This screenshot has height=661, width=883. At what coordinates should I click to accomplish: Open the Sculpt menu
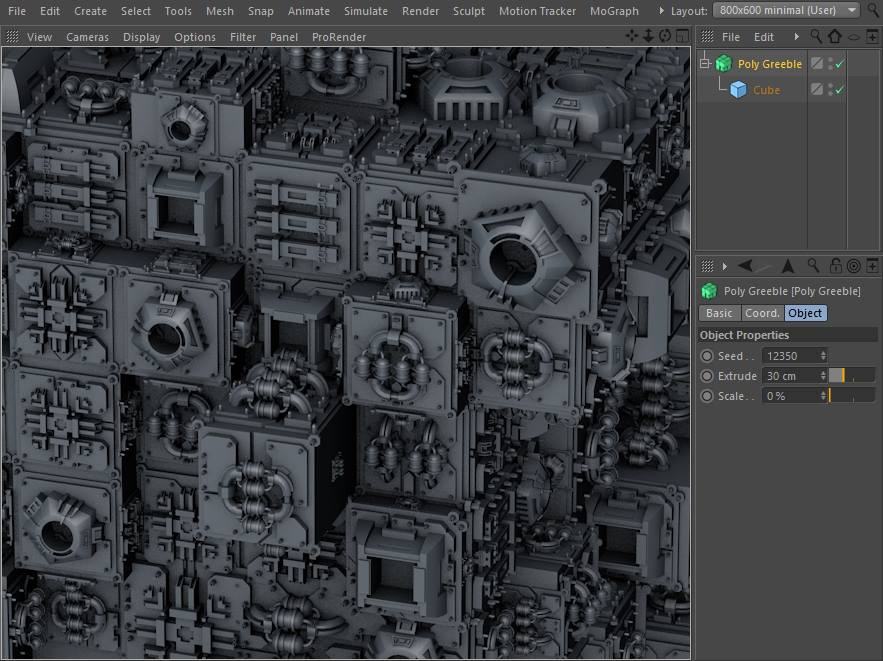[469, 11]
